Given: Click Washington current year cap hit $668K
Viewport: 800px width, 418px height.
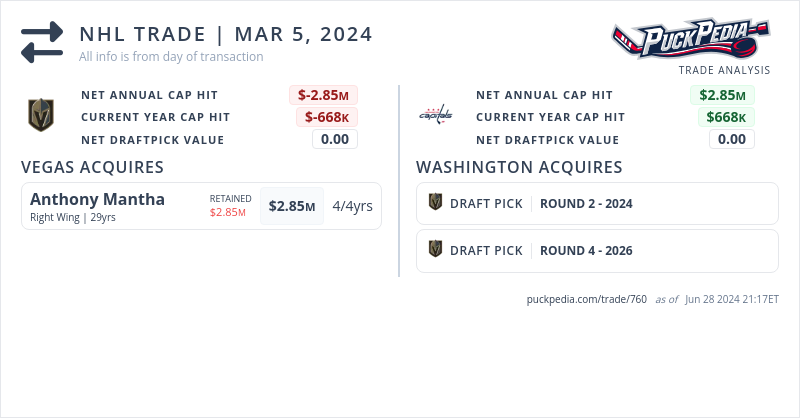Looking at the screenshot, I should click(x=725, y=117).
